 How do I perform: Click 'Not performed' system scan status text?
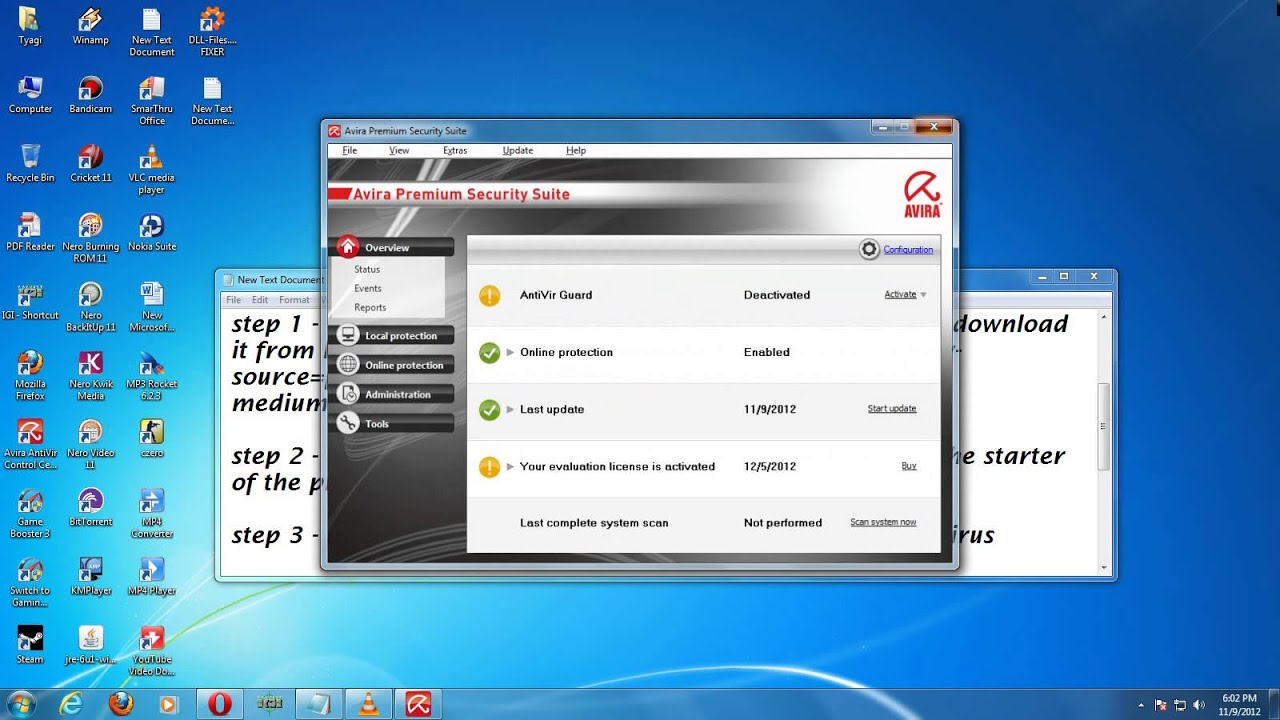pos(783,522)
